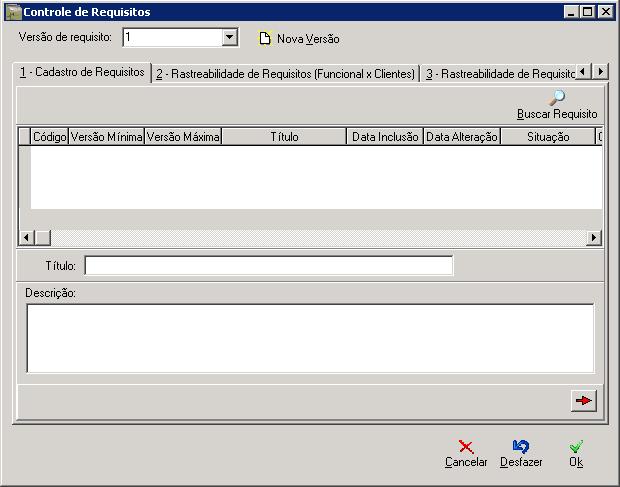620x487 pixels.
Task: Click the Controle de Requisitos title bar icon
Action: (14, 12)
